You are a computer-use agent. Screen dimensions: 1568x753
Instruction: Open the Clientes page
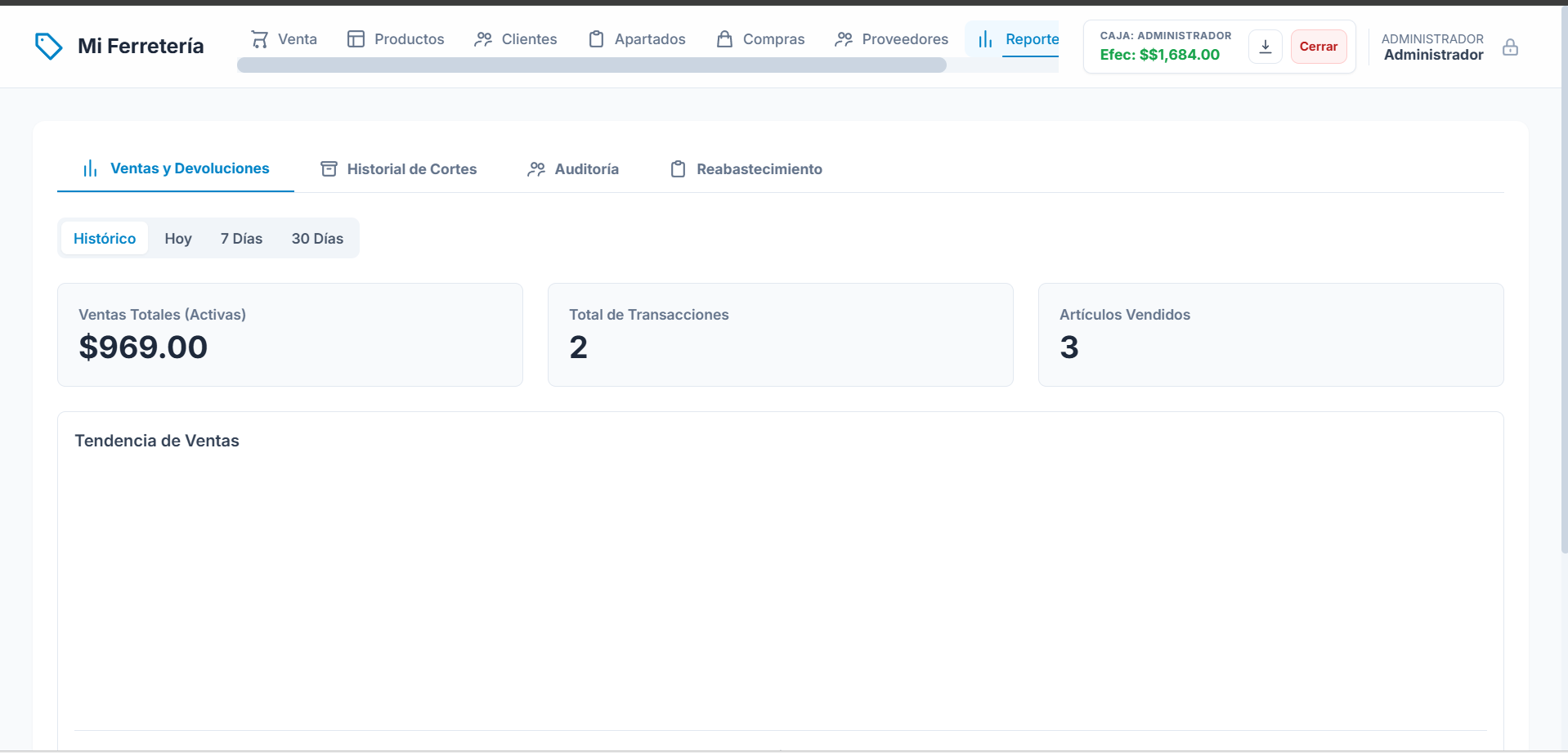(x=516, y=39)
